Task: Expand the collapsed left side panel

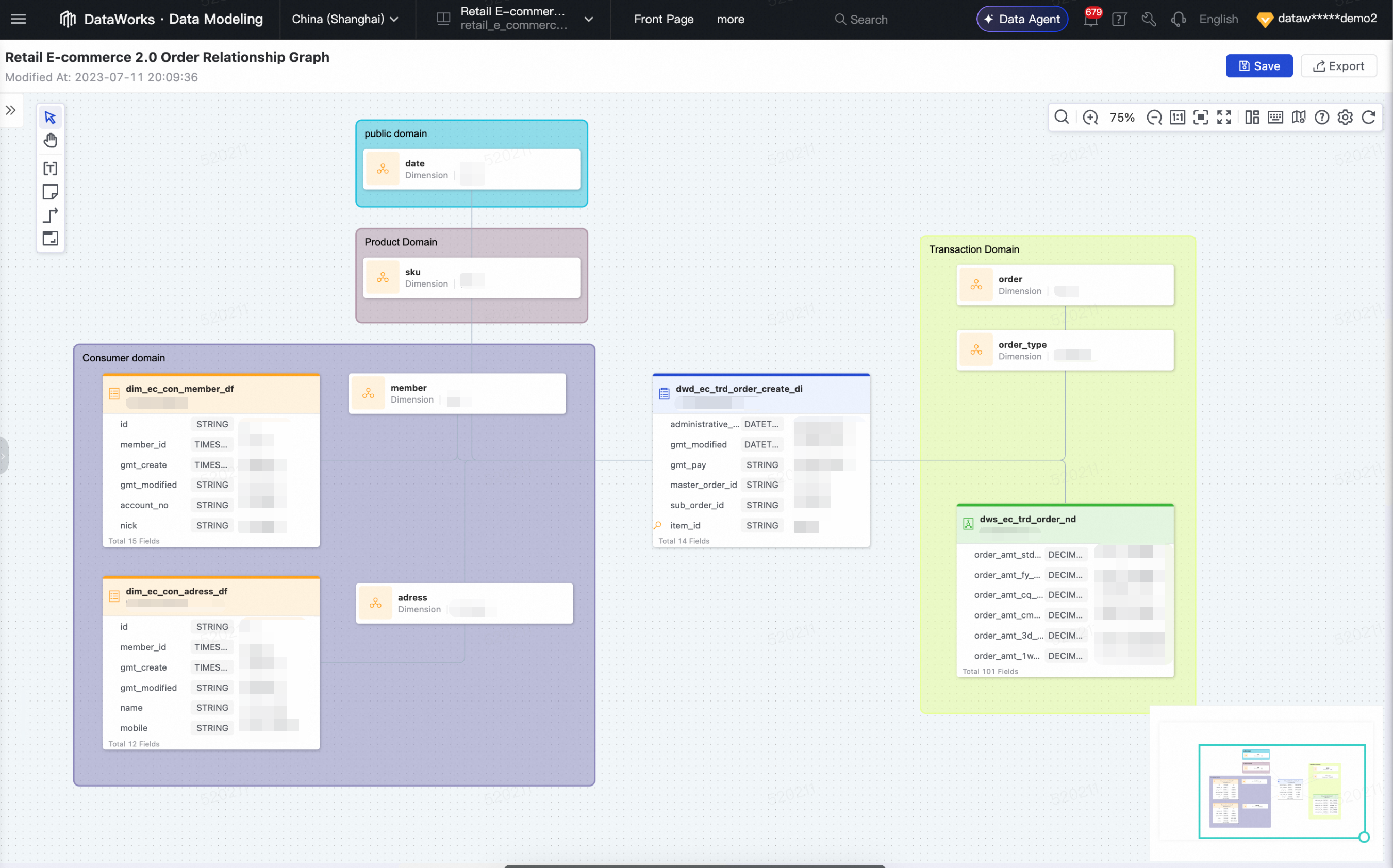Action: point(11,110)
